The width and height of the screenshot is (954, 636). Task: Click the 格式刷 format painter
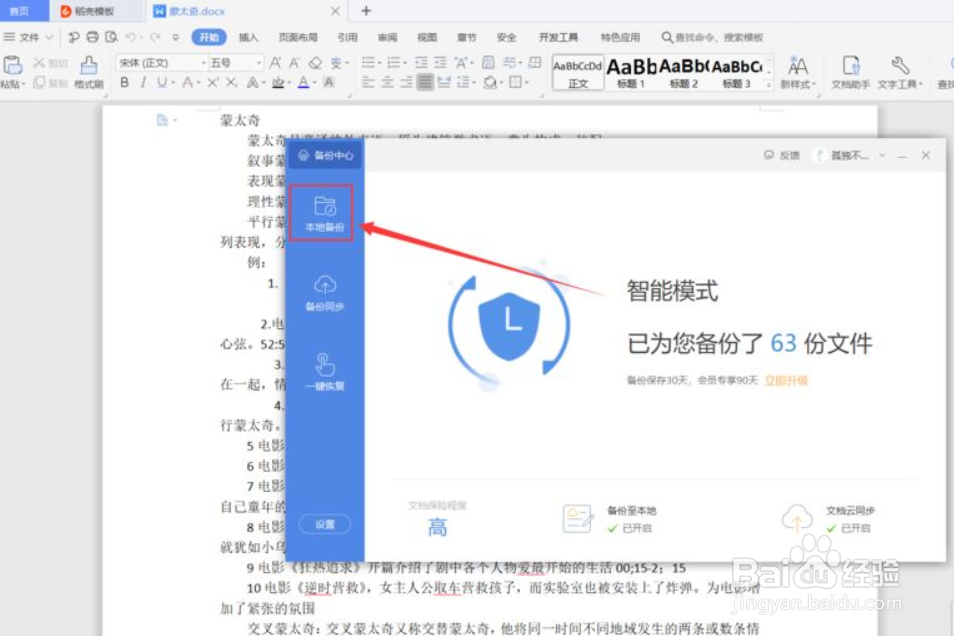[89, 72]
